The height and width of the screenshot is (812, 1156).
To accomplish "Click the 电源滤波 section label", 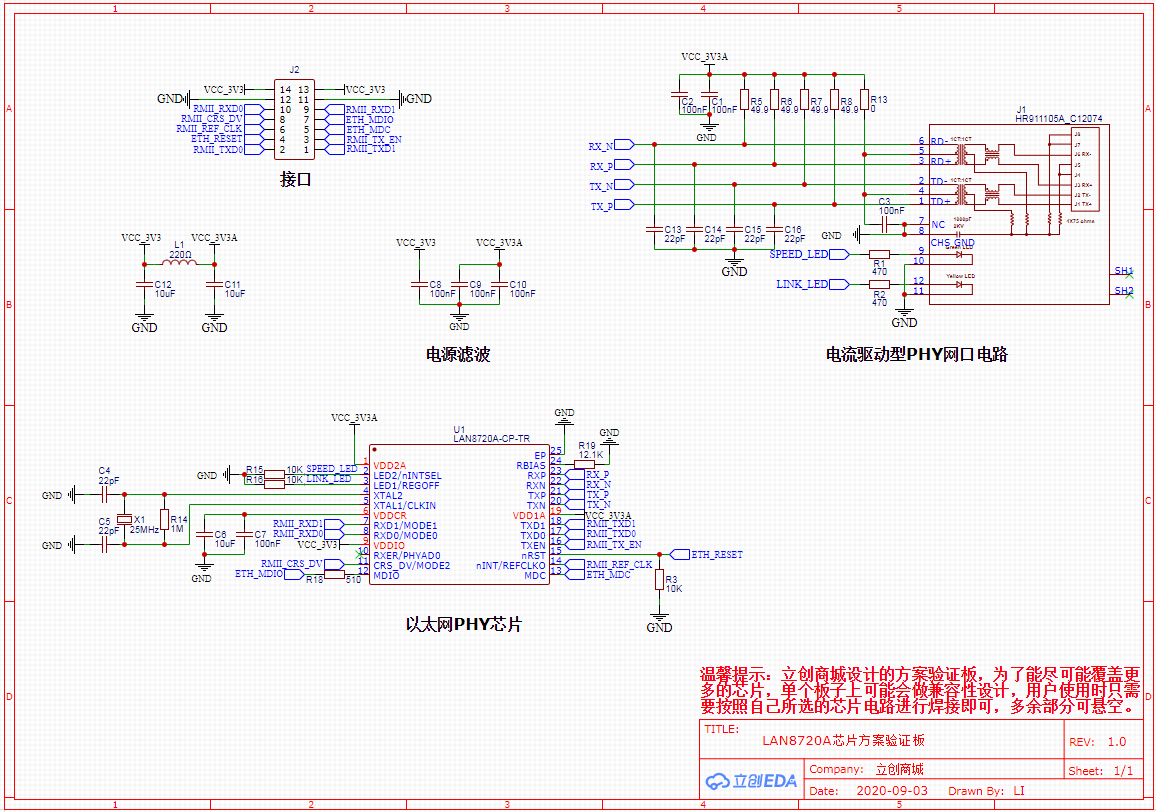I will [x=458, y=355].
